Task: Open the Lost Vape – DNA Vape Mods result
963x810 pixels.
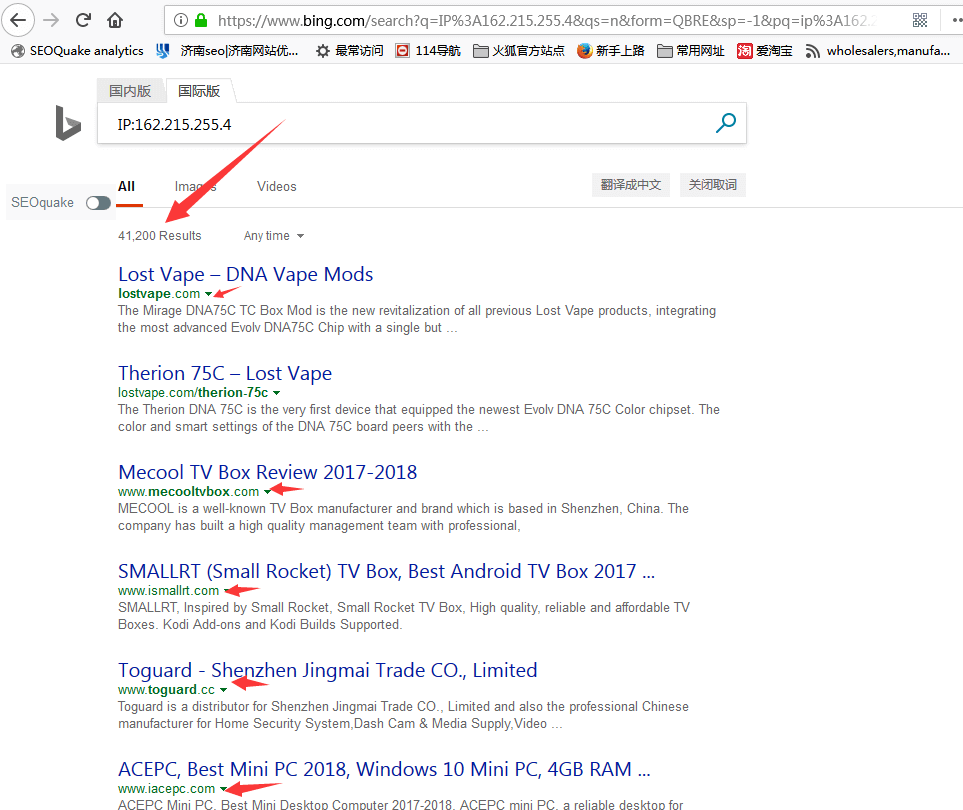Action: 246,274
